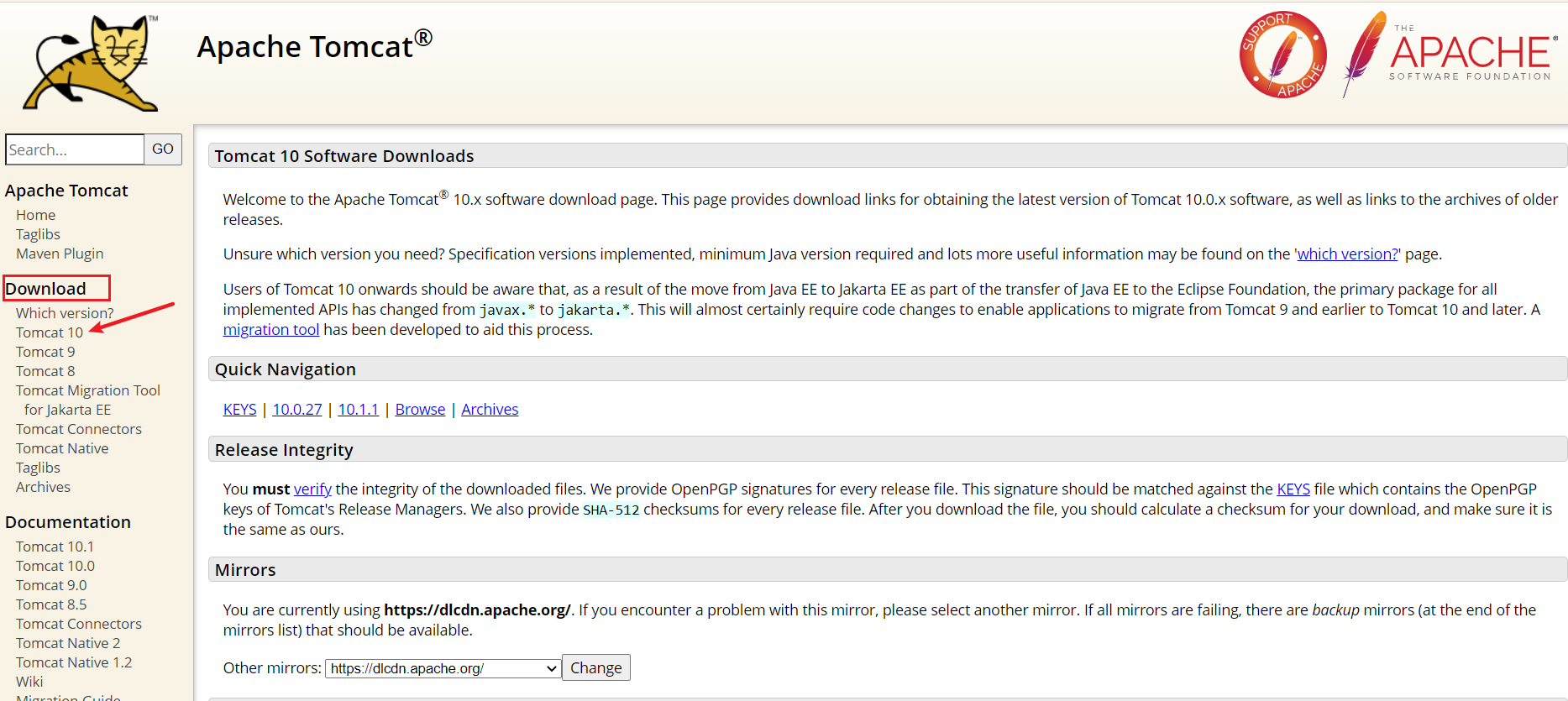1568x701 pixels.
Task: Open Taglibs under the Apache Tomcat section
Action: pyautogui.click(x=38, y=234)
